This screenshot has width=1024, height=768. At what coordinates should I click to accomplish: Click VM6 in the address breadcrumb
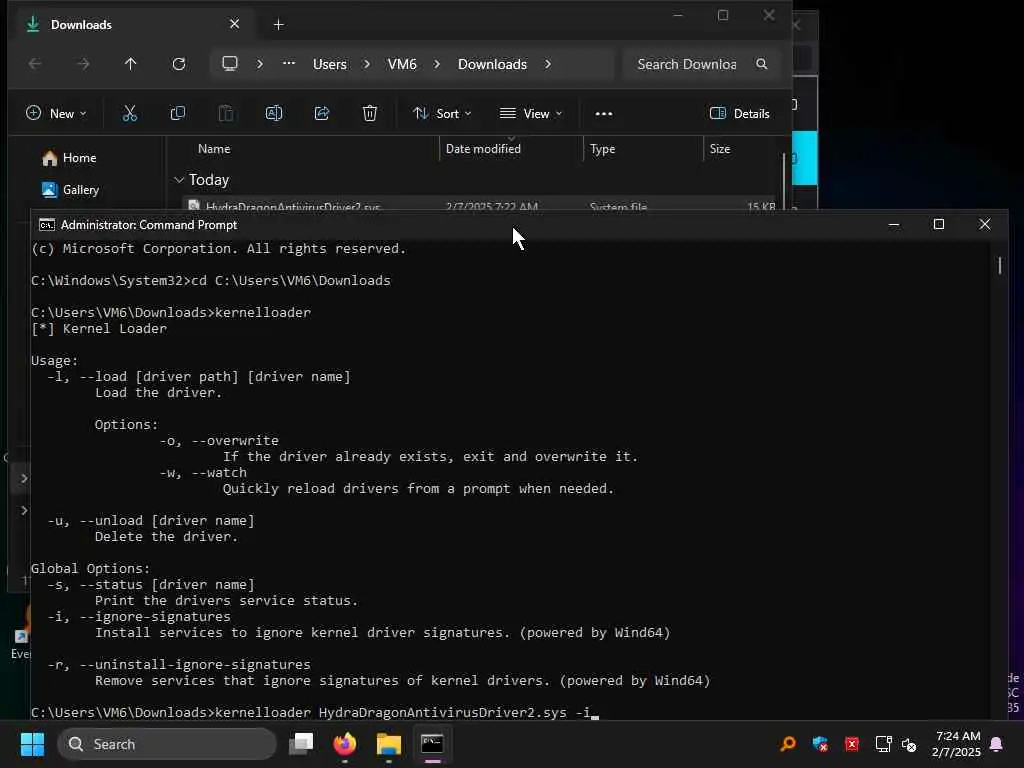coord(402,64)
